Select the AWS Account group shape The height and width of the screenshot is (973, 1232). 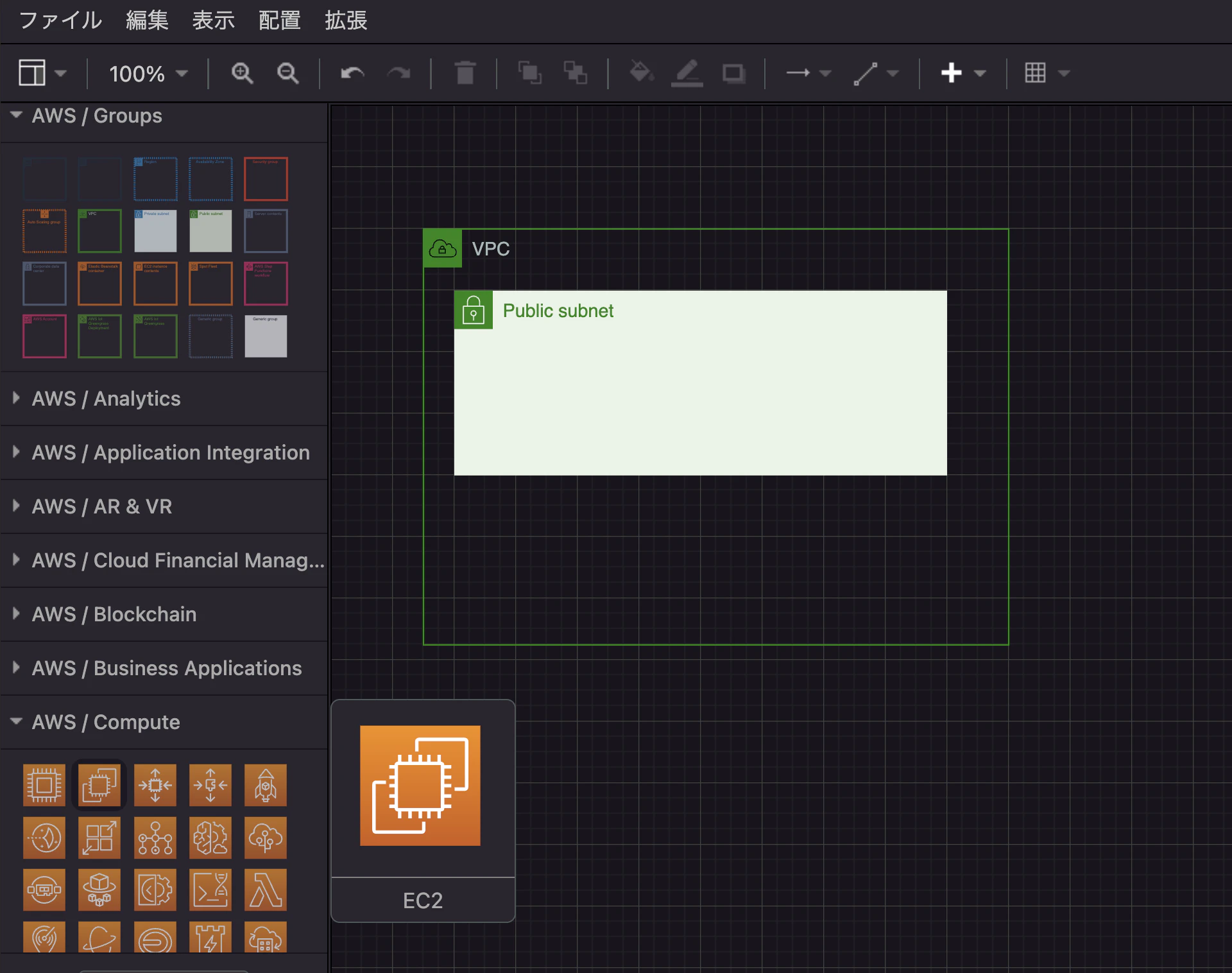[x=44, y=336]
